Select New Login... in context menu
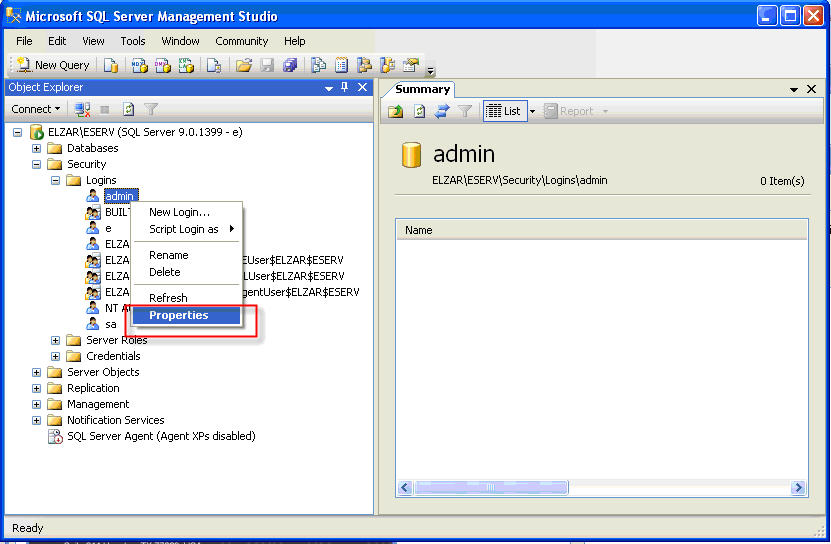Image resolution: width=831 pixels, height=544 pixels. coord(179,212)
